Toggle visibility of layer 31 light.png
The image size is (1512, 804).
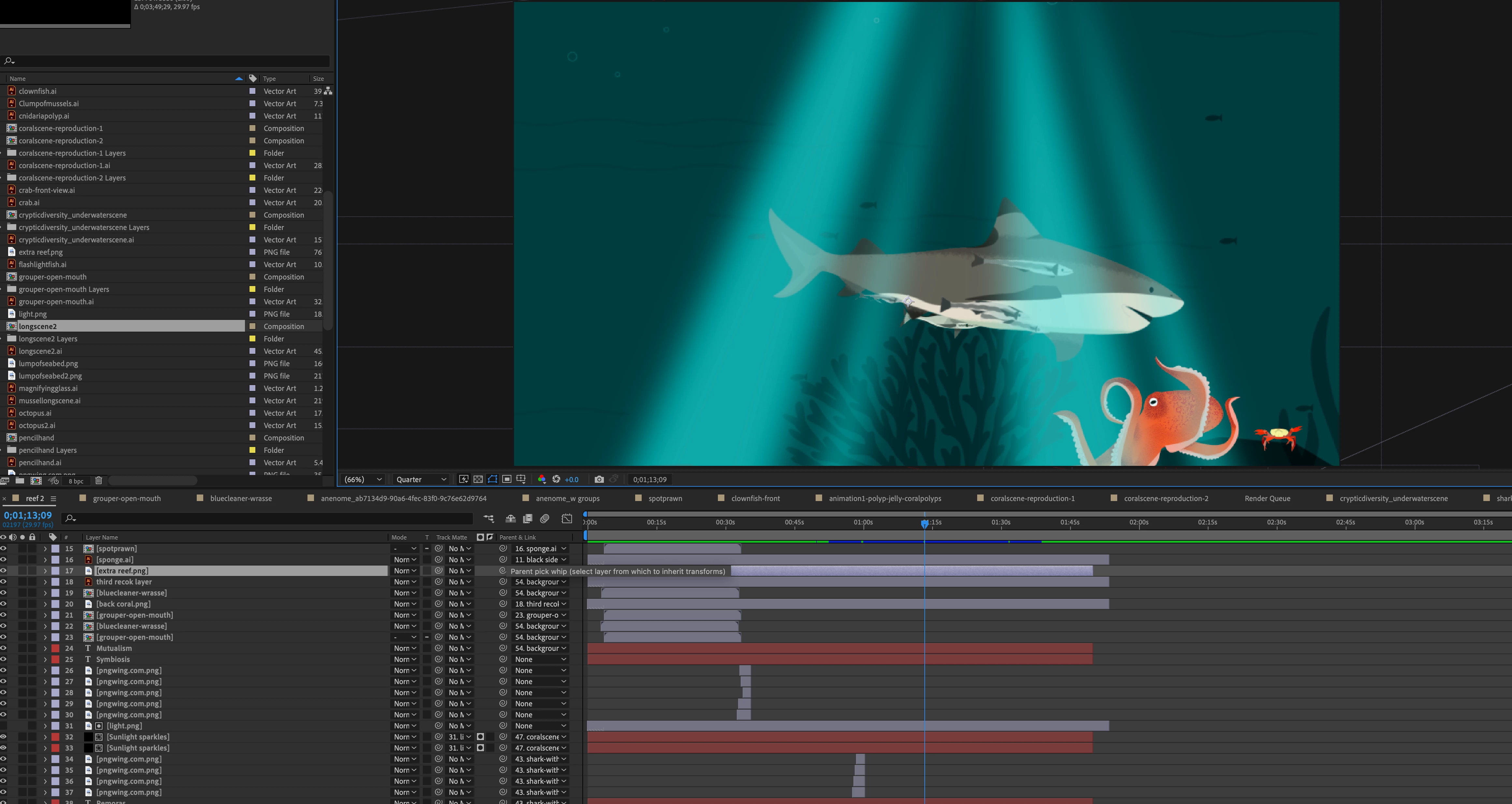[x=4, y=726]
